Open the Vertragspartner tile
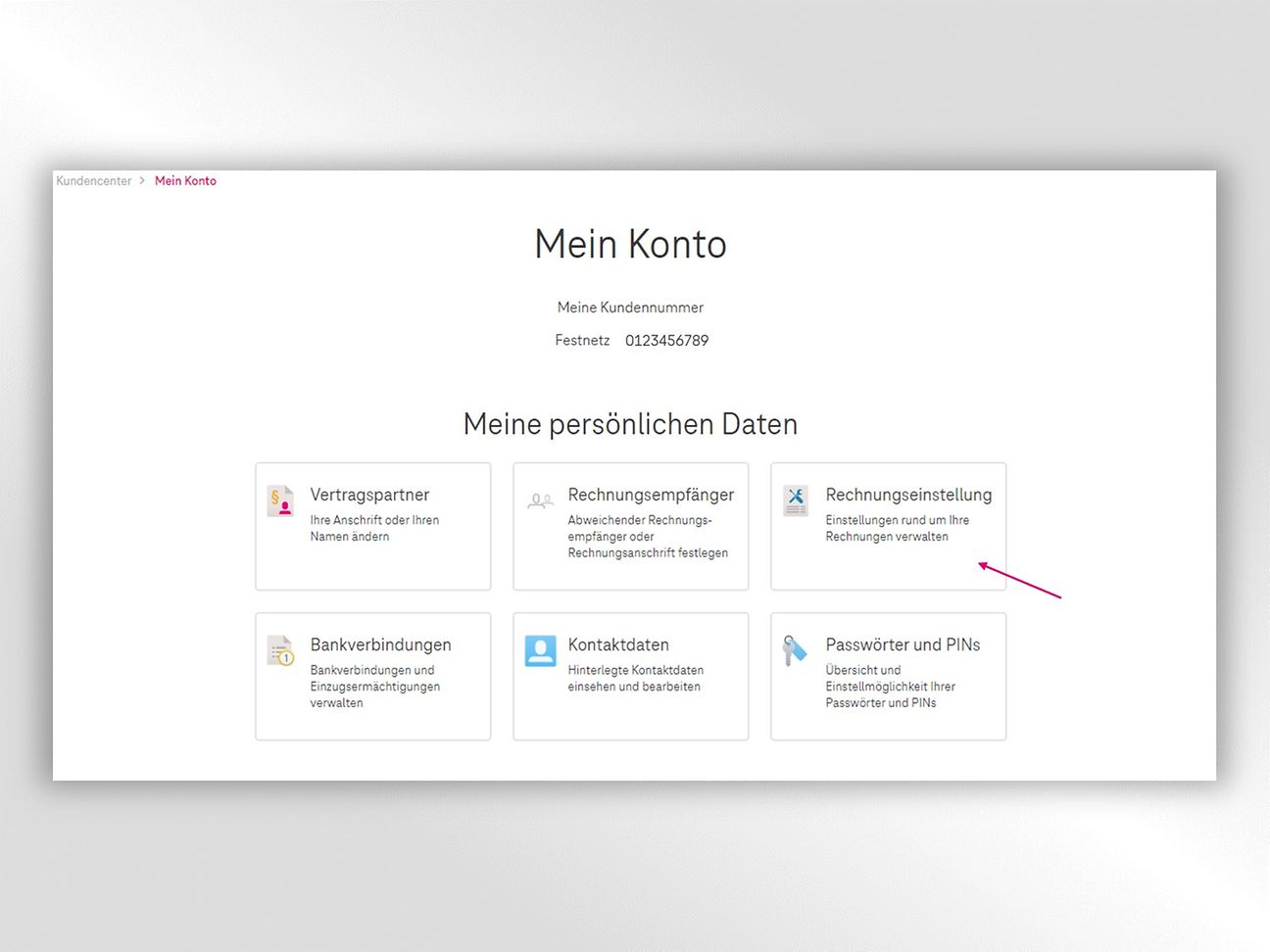Image resolution: width=1270 pixels, height=952 pixels. (372, 526)
